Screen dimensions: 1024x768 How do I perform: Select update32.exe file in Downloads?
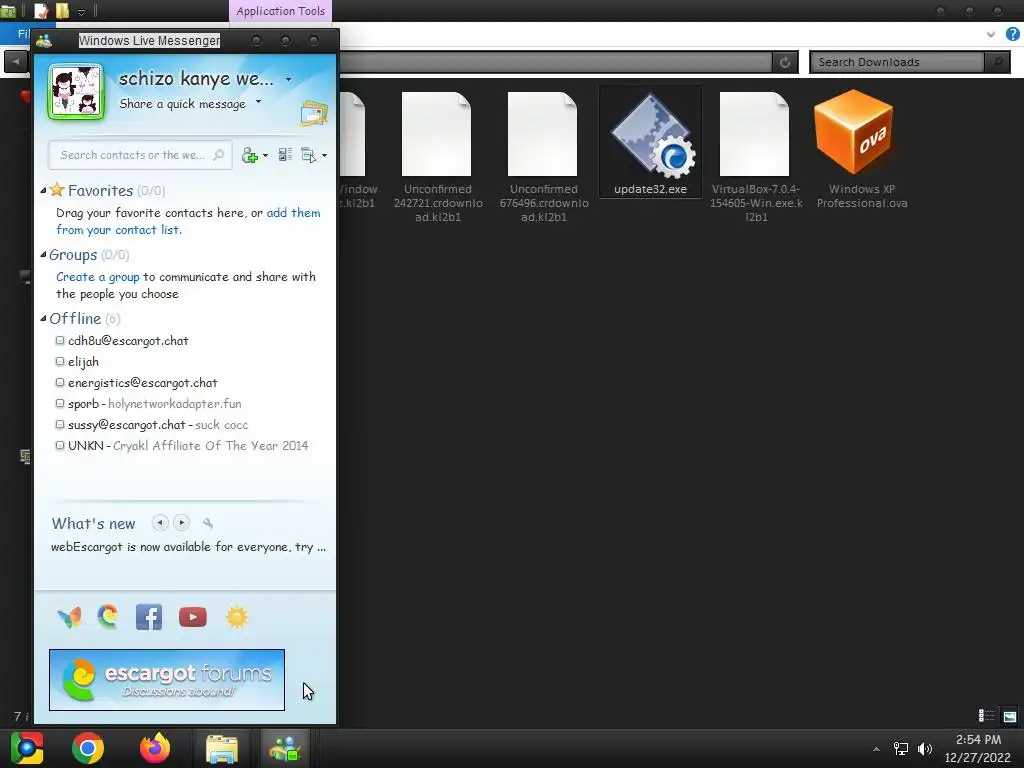click(650, 142)
